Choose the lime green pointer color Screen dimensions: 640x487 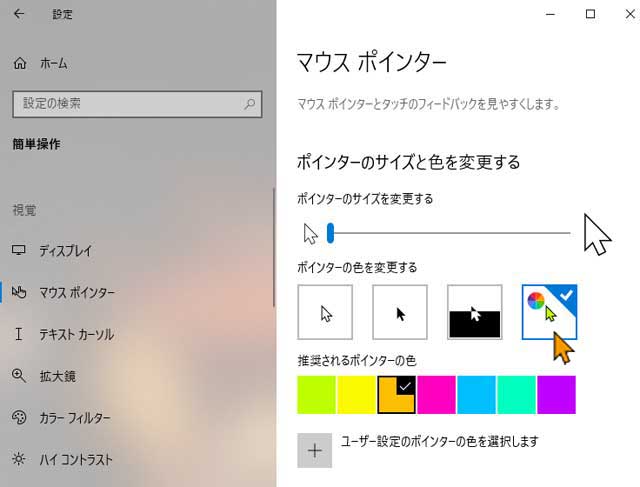coord(317,395)
